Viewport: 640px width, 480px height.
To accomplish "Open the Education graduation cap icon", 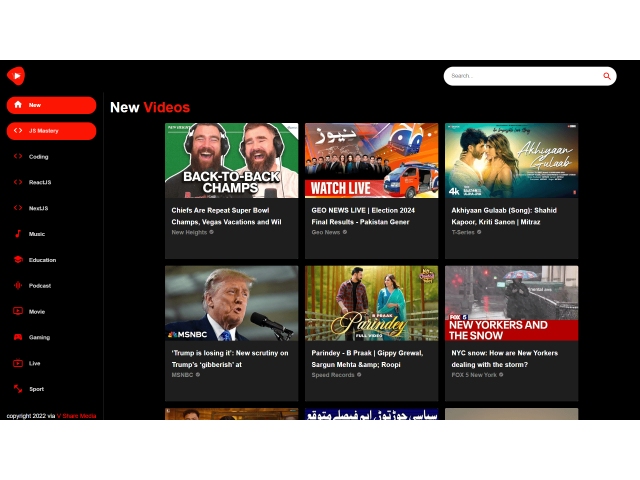I will [18, 260].
